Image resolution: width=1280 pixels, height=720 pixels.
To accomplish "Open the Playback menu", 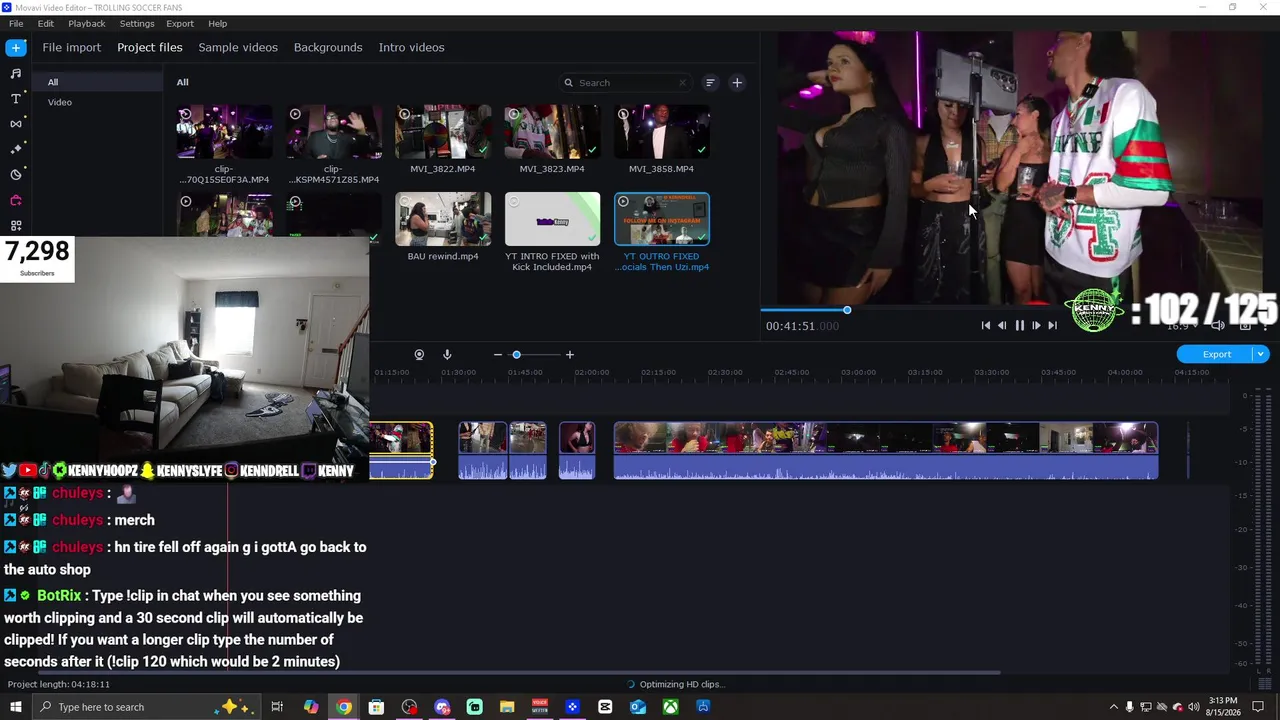I will coord(87,23).
